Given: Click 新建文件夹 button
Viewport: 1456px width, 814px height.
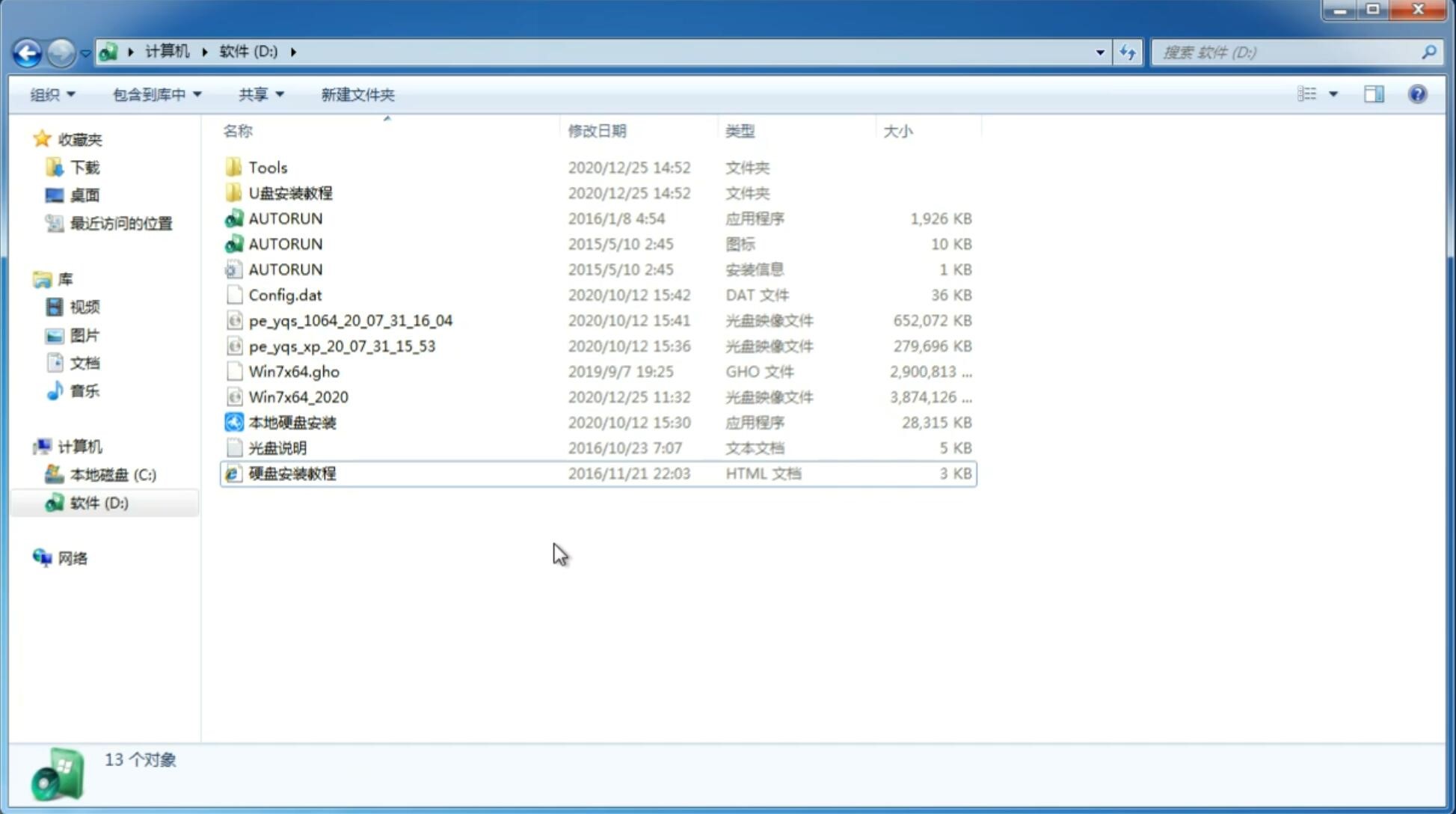Looking at the screenshot, I should click(357, 94).
